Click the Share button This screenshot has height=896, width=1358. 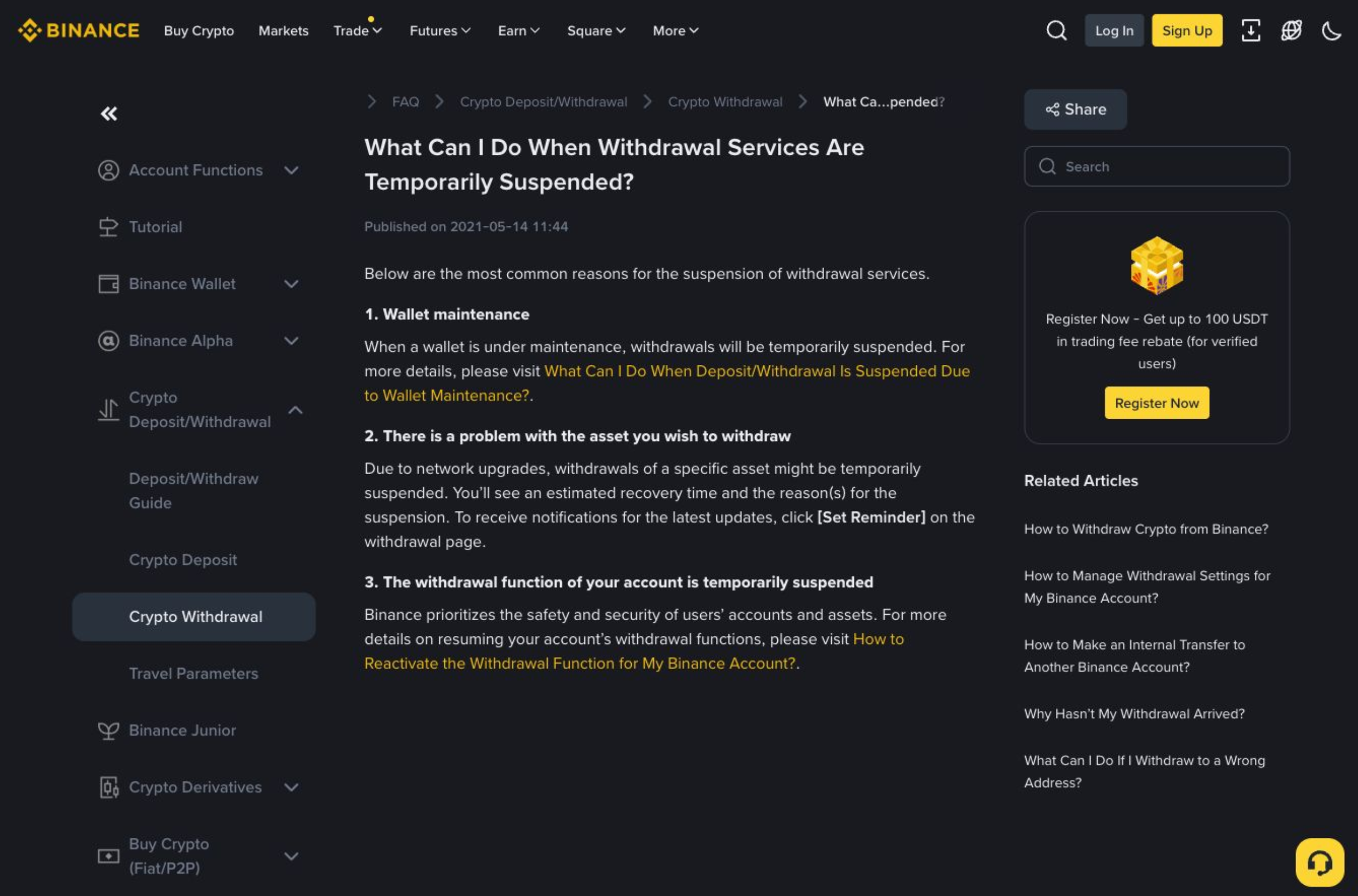1075,109
